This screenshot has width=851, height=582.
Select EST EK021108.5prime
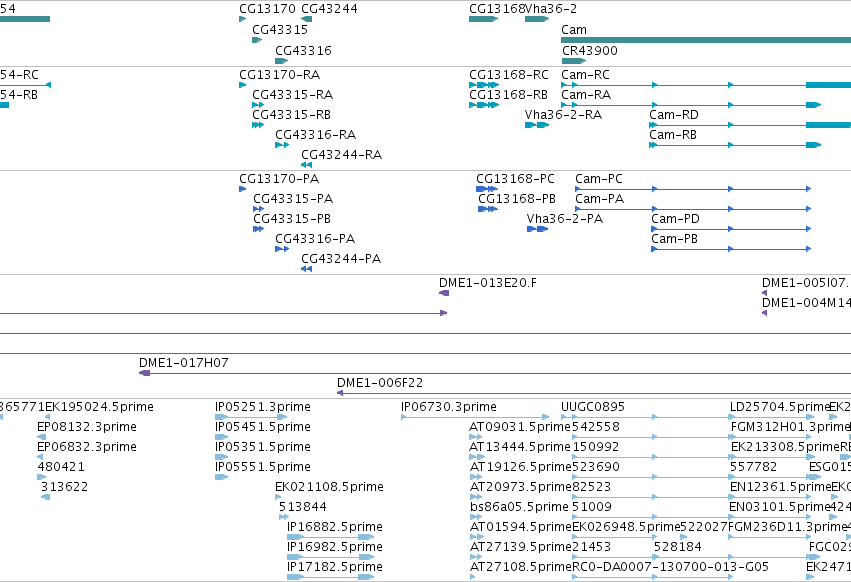point(329,487)
